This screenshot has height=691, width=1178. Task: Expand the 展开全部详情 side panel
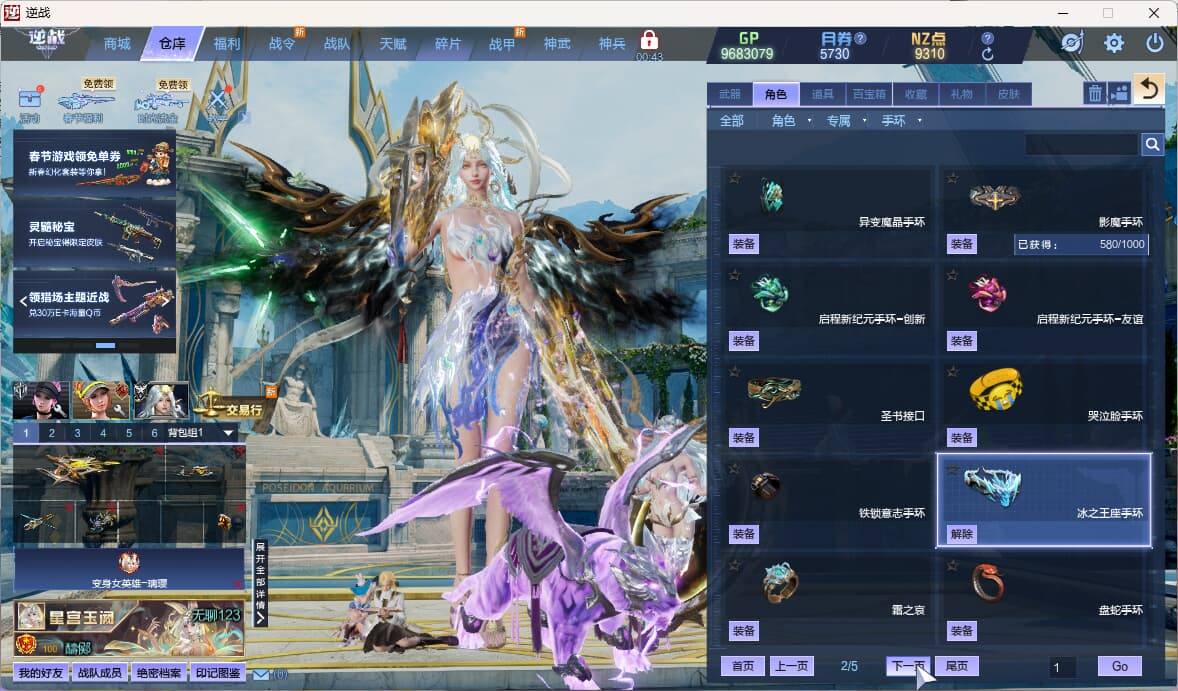point(260,584)
